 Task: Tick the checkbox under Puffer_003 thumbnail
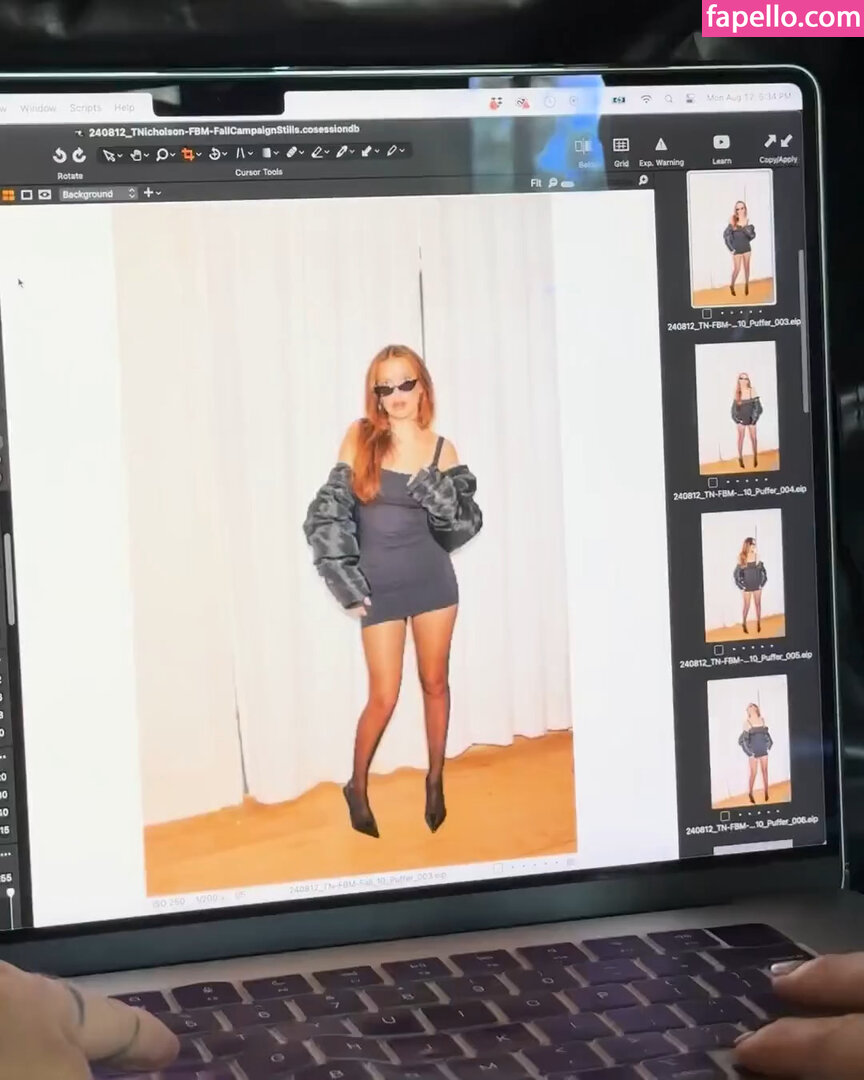tap(706, 313)
